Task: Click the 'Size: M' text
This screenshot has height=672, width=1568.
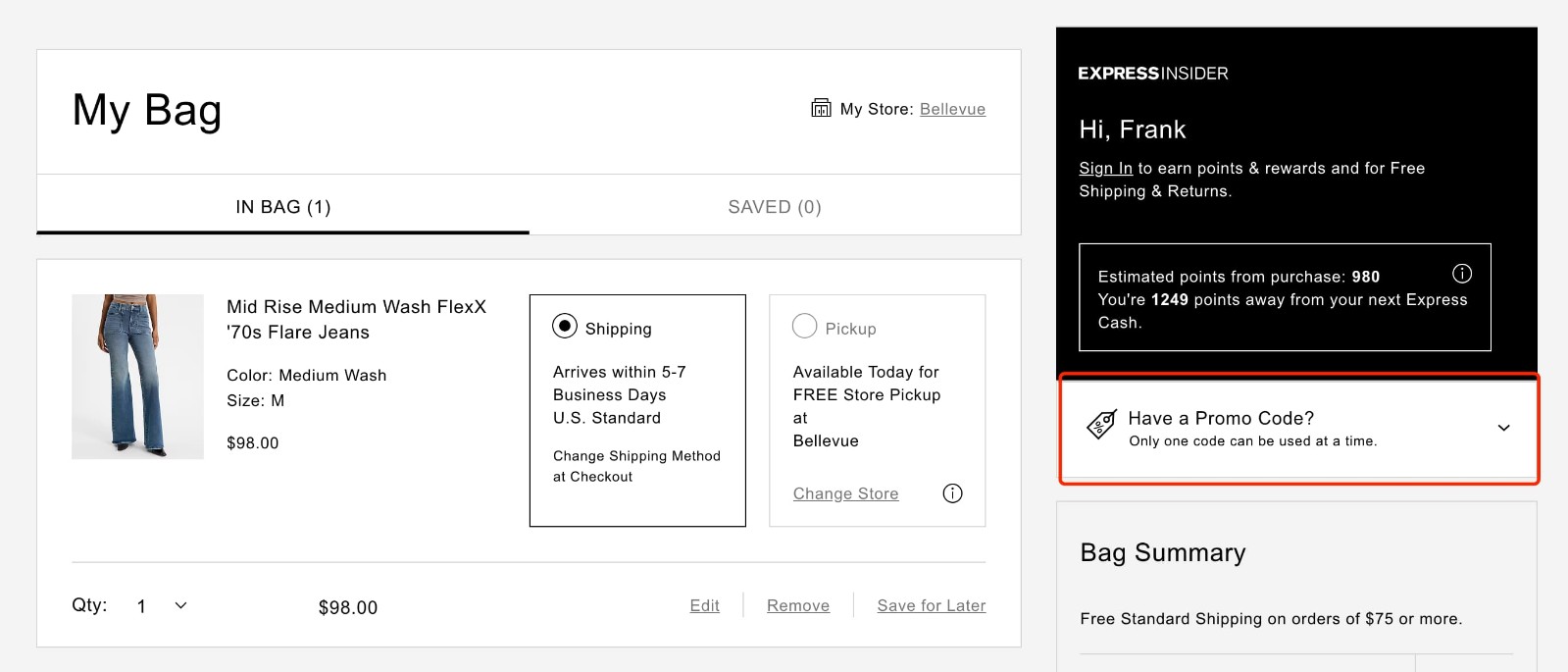Action: [256, 400]
